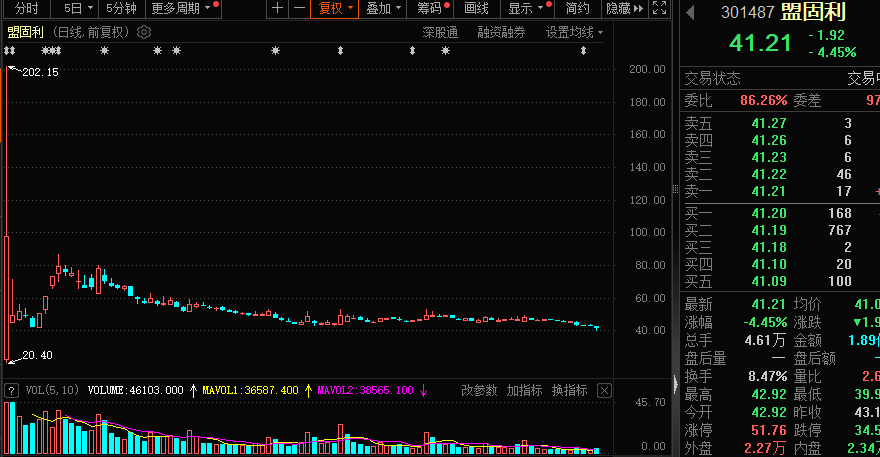This screenshot has height=457, width=880.
Task: Click 改参数 to modify indicator parameters
Action: 479,391
